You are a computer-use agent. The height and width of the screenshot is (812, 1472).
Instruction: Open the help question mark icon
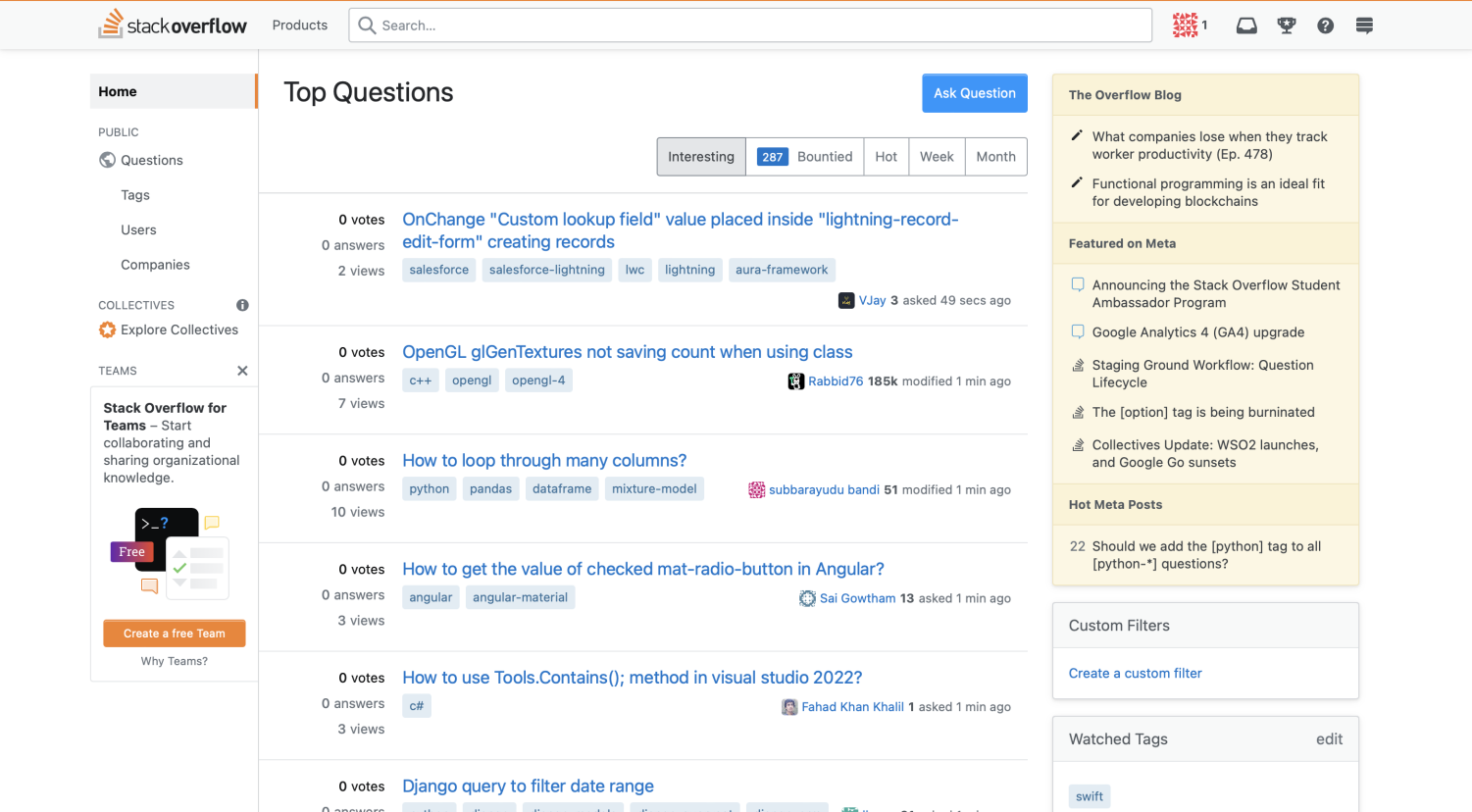point(1325,25)
